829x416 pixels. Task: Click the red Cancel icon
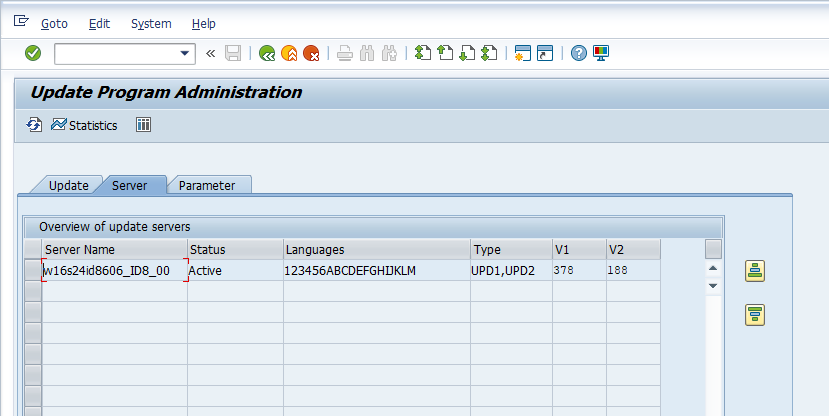tap(311, 54)
